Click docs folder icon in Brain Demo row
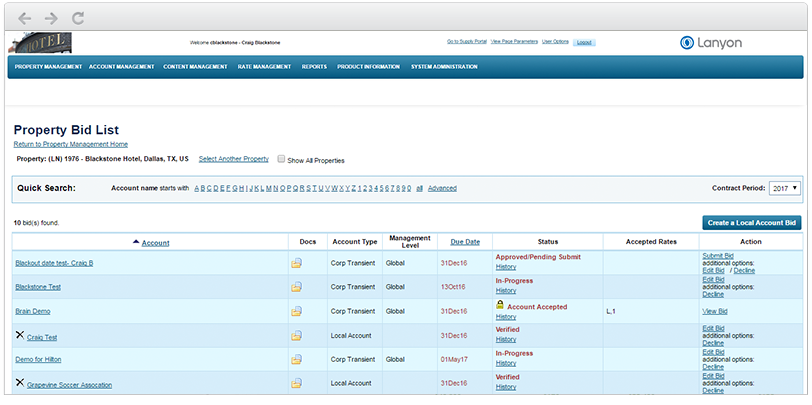 (296, 312)
